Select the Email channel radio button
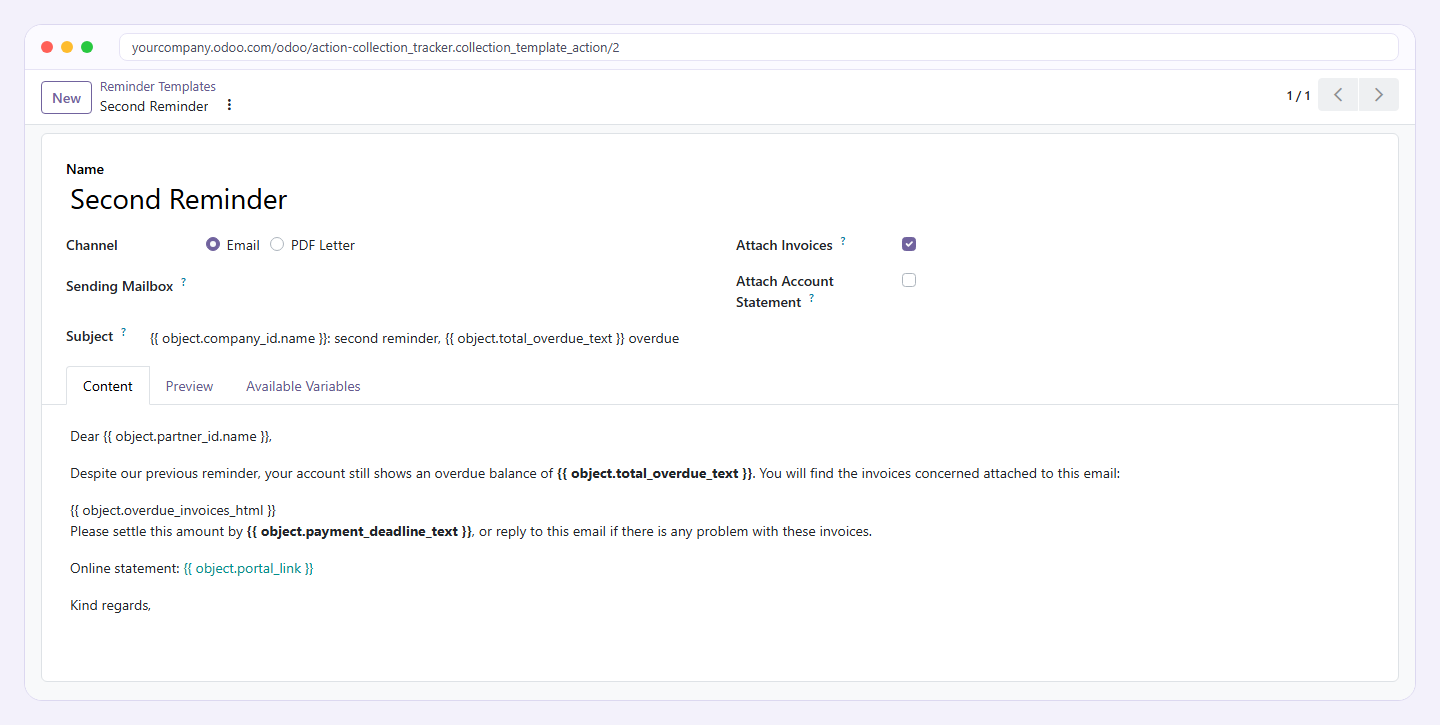The image size is (1440, 725). pyautogui.click(x=213, y=245)
